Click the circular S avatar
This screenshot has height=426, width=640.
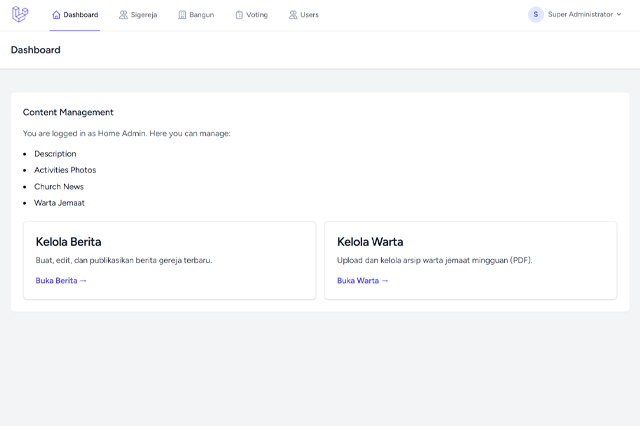[536, 15]
